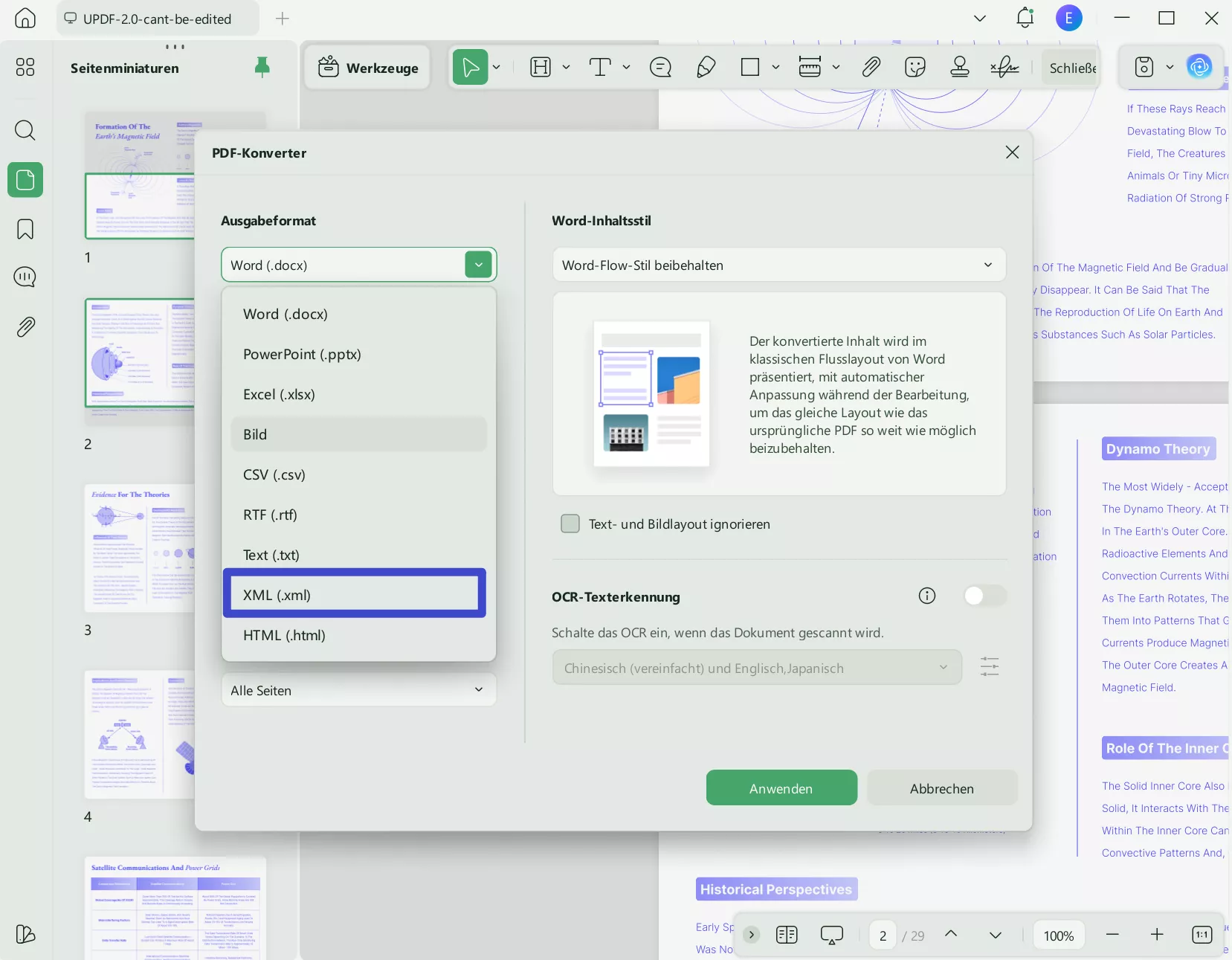Select the Text tool in the toolbar
The height and width of the screenshot is (960, 1232).
599,67
